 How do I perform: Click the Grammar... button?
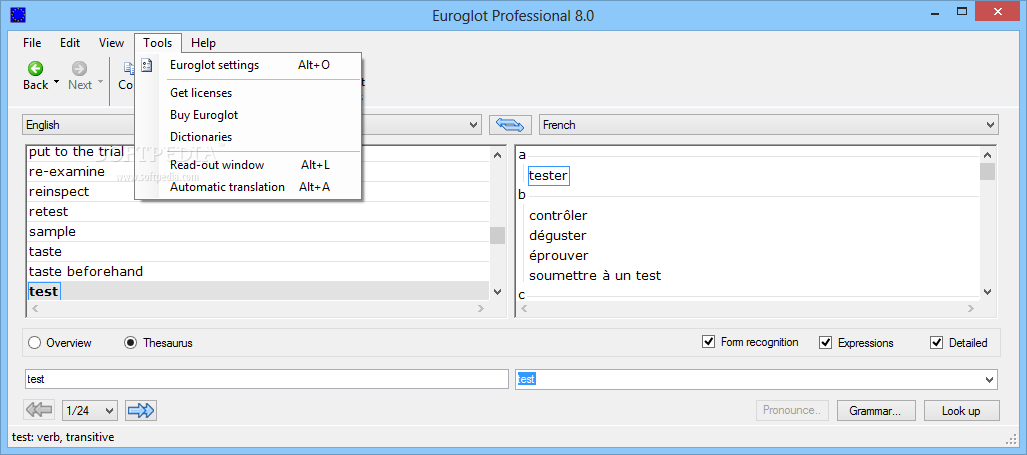(x=874, y=411)
